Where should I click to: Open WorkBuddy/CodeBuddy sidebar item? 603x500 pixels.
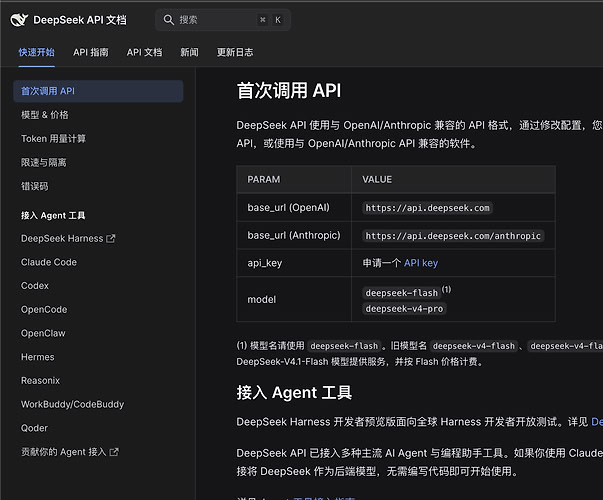click(x=72, y=405)
